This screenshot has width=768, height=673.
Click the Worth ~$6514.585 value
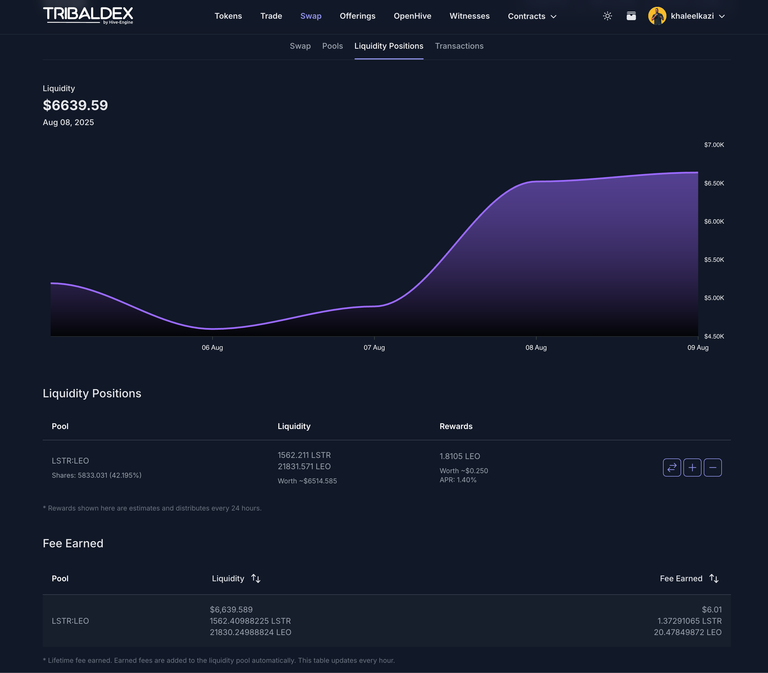coord(307,481)
